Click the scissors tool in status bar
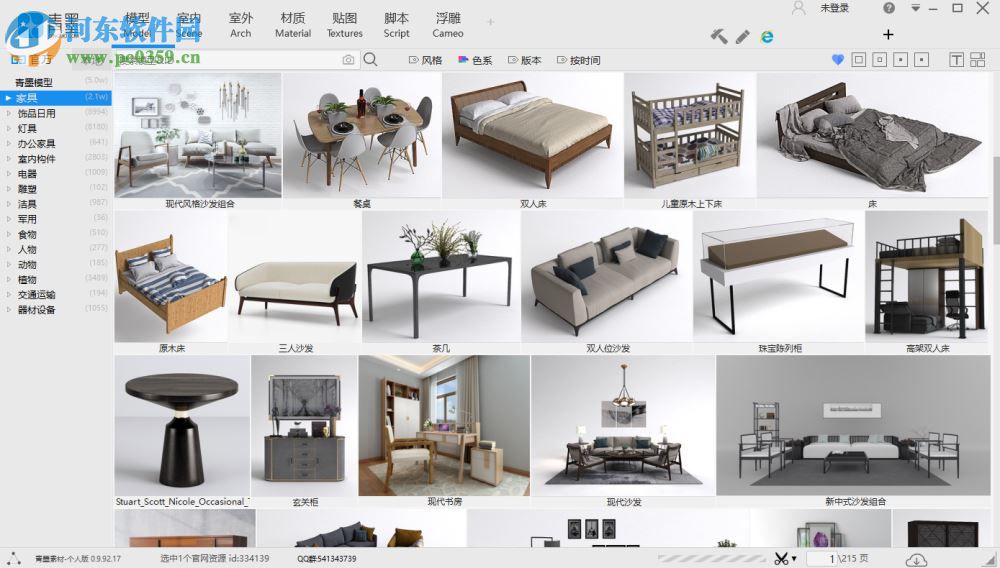 click(781, 558)
